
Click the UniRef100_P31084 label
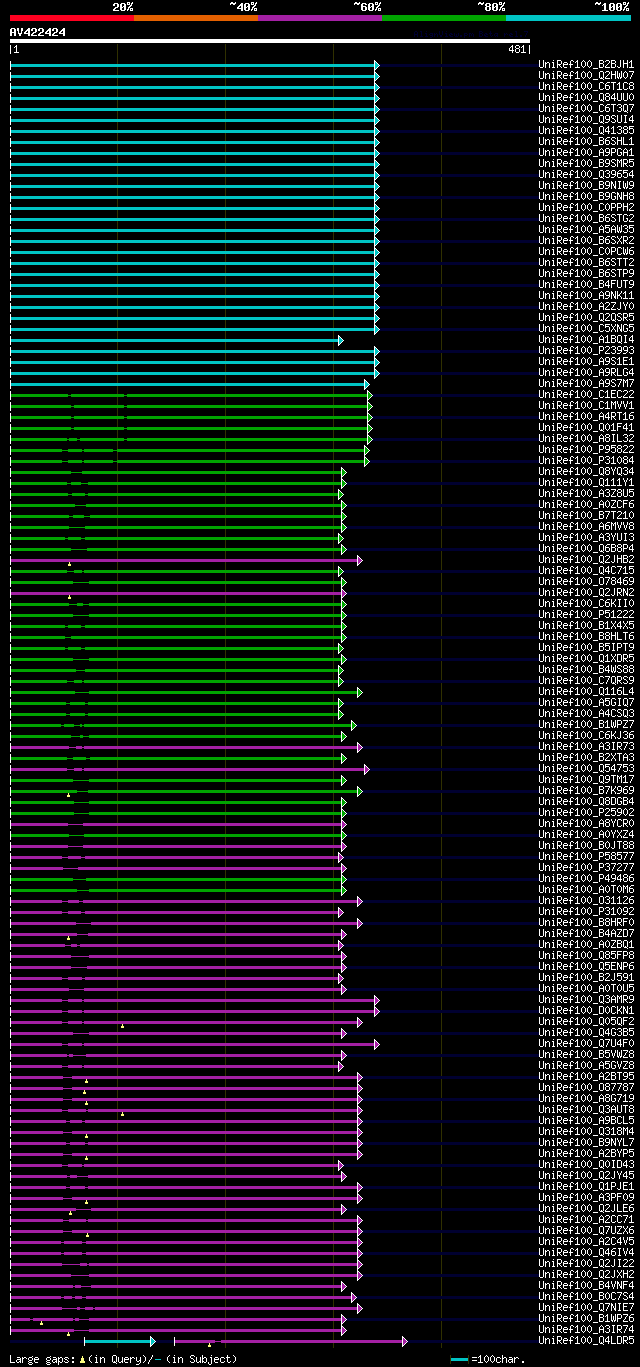click(x=586, y=460)
